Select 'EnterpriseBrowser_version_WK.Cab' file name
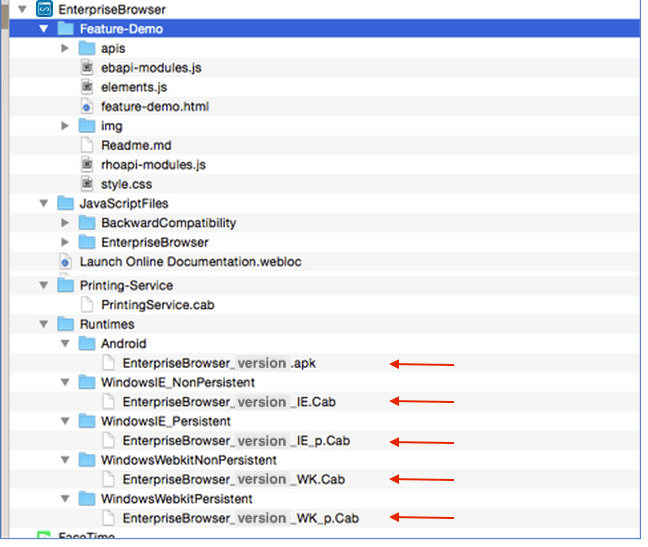648x547 pixels. pyautogui.click(x=233, y=480)
